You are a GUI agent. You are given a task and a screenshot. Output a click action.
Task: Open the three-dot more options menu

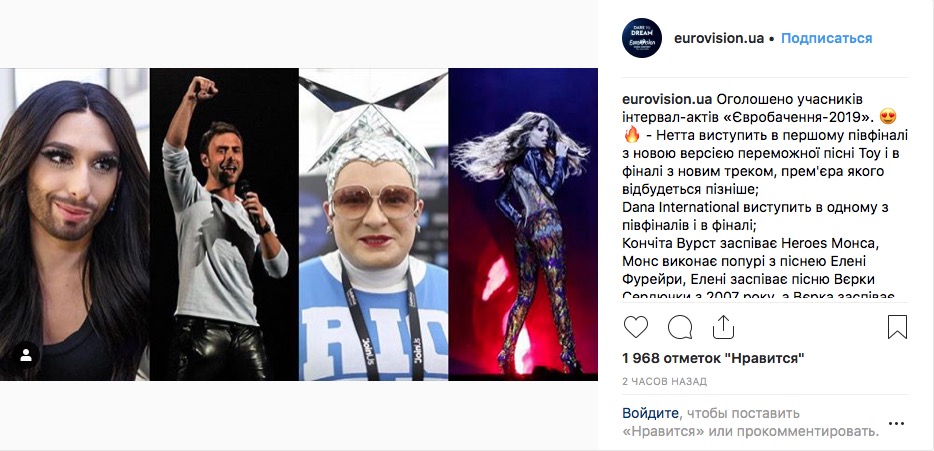coord(896,424)
